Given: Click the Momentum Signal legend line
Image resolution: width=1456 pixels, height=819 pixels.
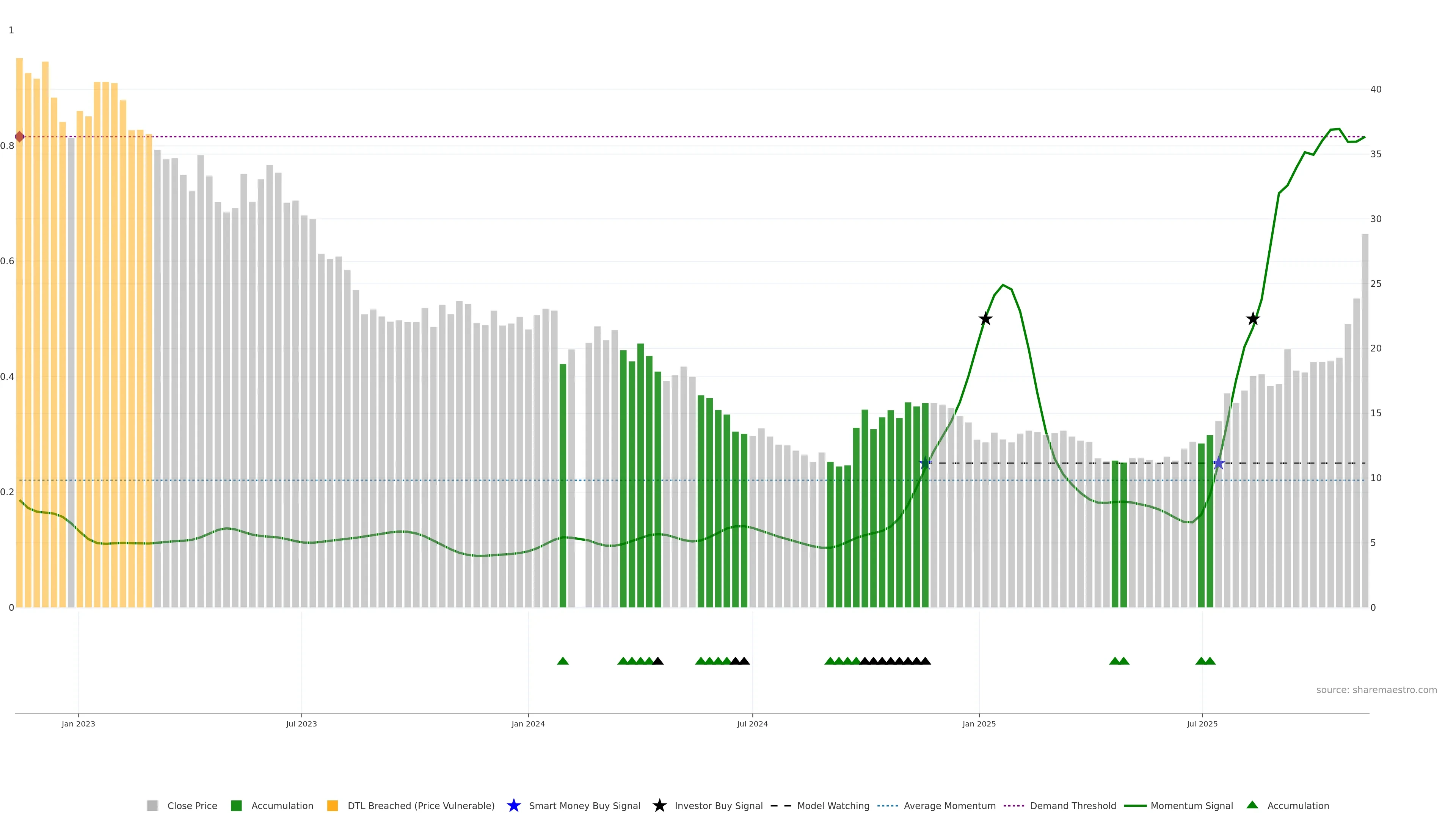Looking at the screenshot, I should pyautogui.click(x=1135, y=805).
